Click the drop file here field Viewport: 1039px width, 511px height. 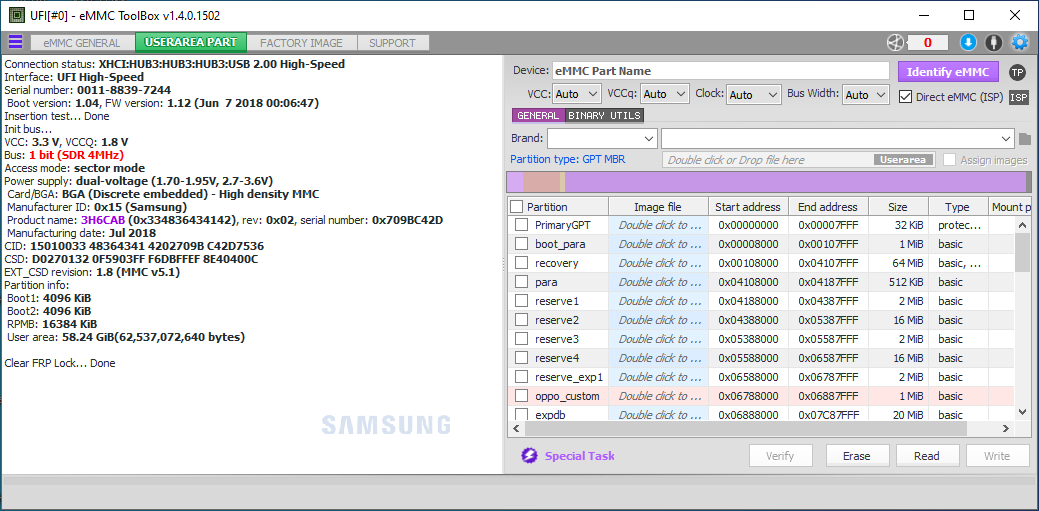[x=800, y=160]
